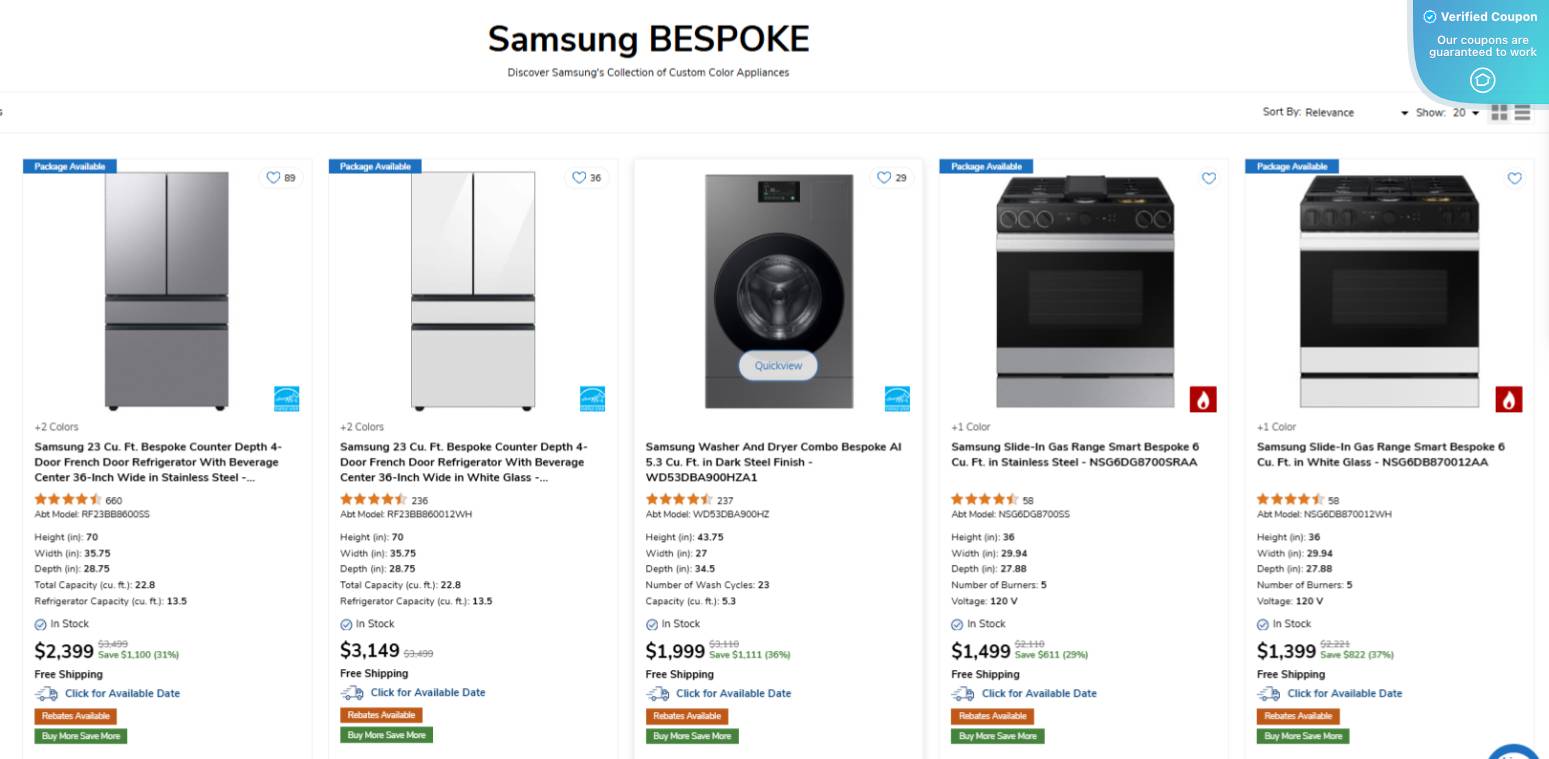
Task: Click Rebates Available on white glass refrigerator
Action: 381,715
